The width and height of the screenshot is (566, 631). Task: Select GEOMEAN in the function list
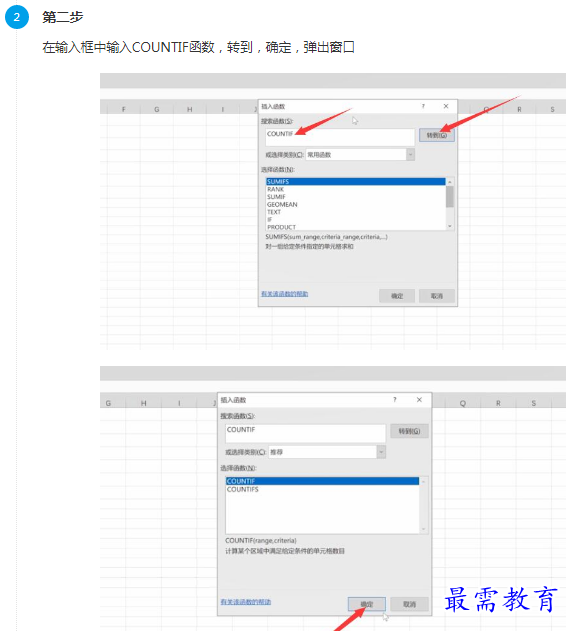[355, 204]
